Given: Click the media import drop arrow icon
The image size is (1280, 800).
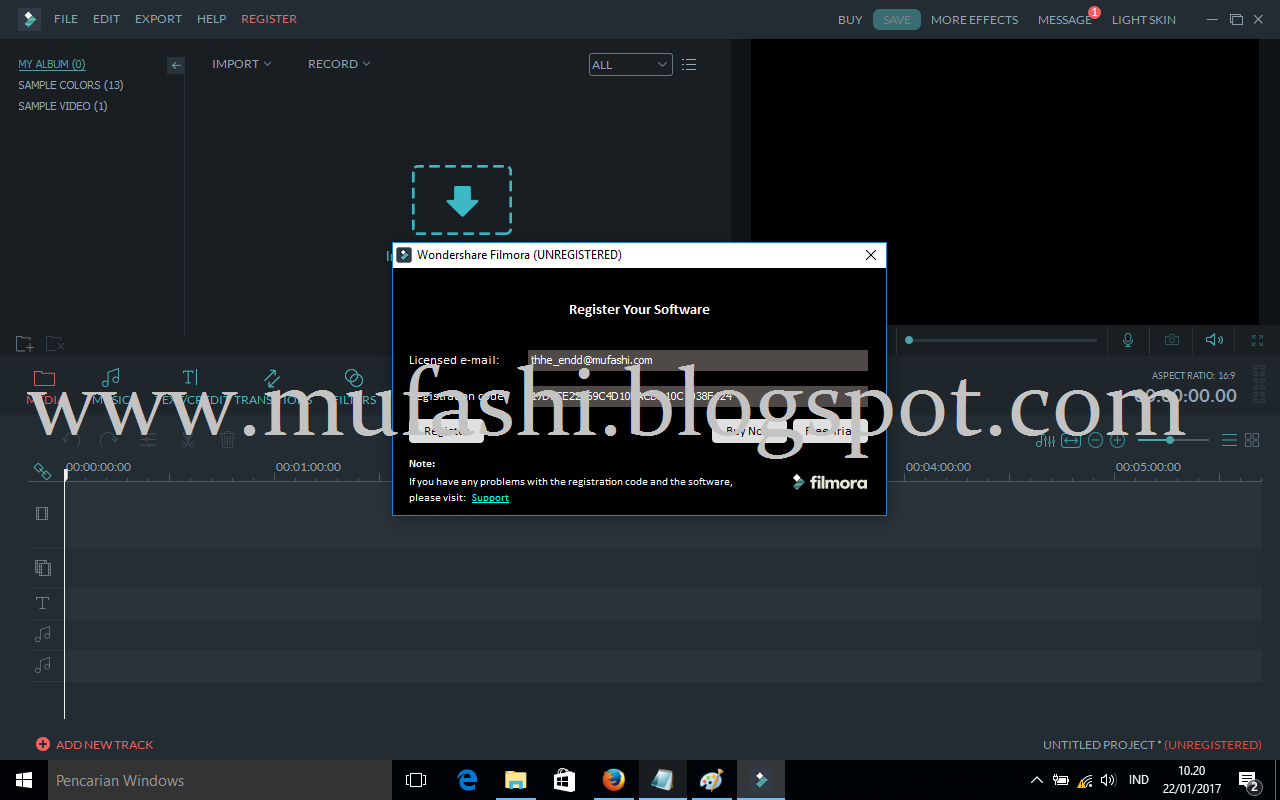Looking at the screenshot, I should [x=462, y=200].
